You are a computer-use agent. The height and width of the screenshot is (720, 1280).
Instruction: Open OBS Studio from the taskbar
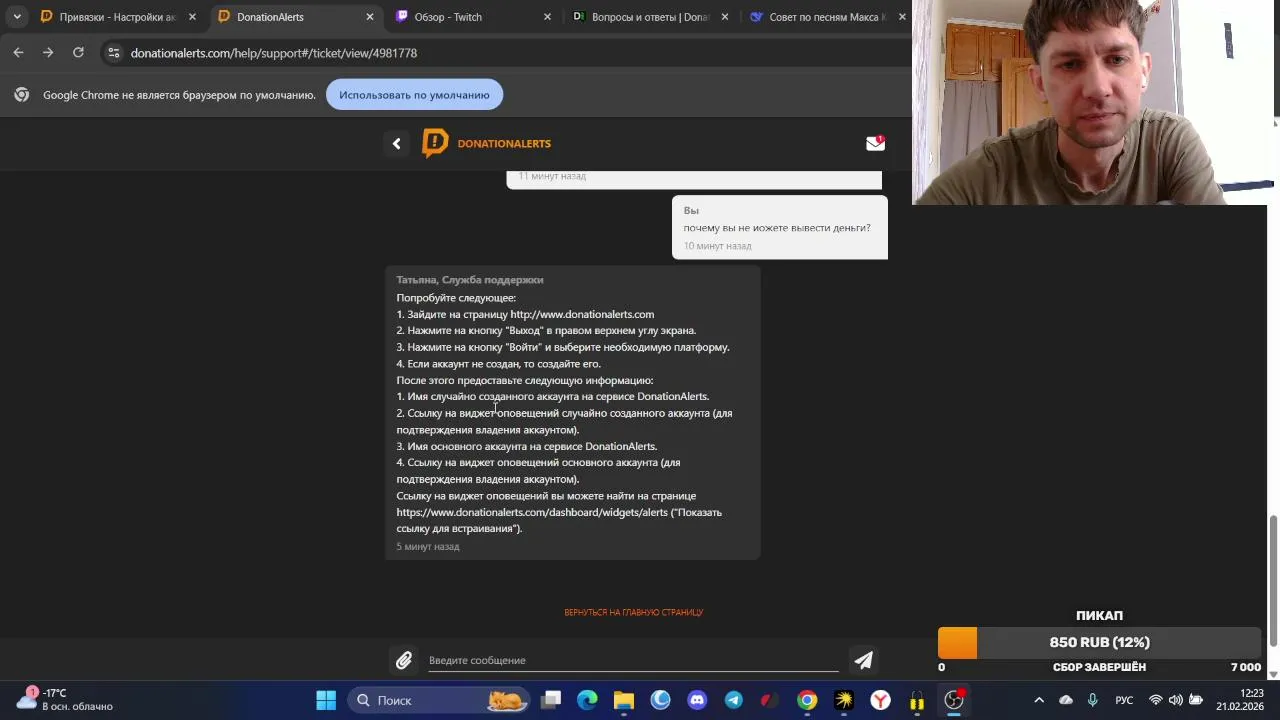pos(954,700)
